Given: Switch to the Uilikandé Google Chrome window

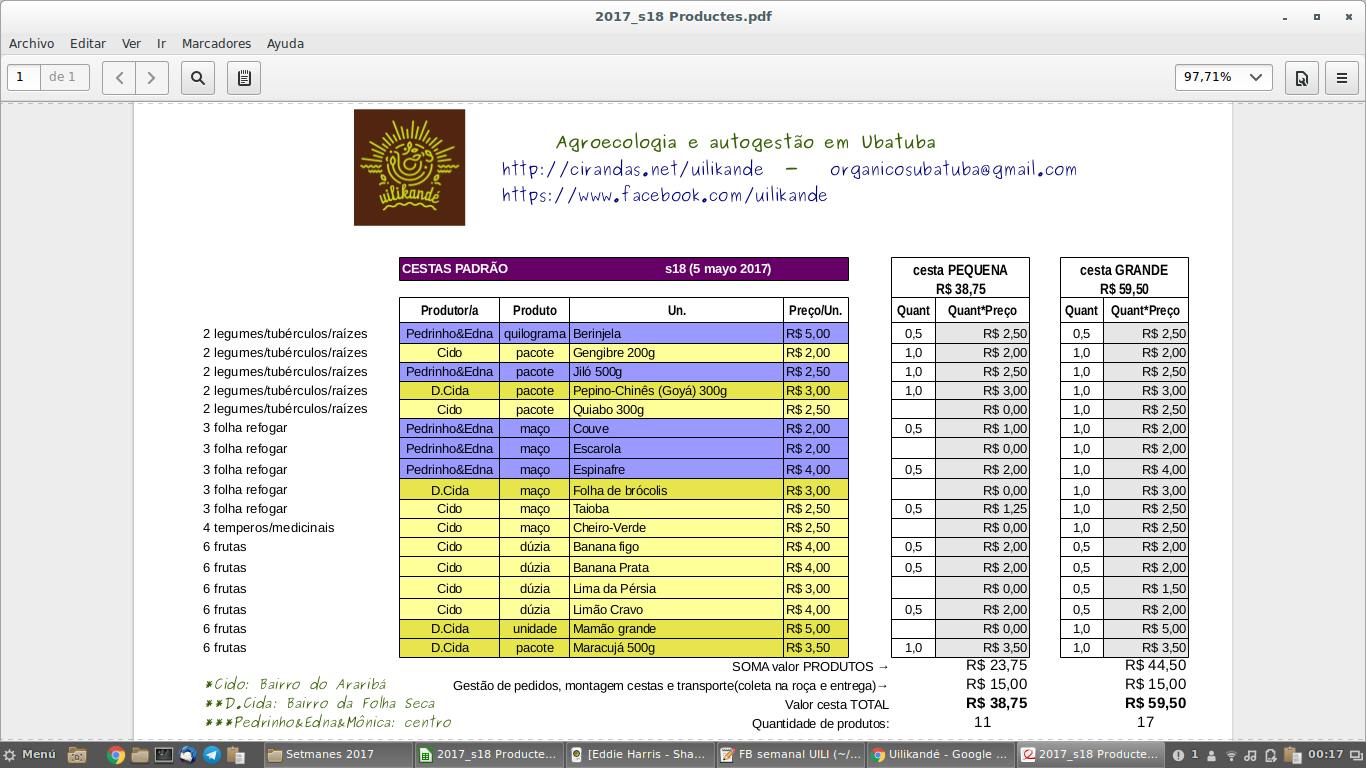Looking at the screenshot, I should coord(942,755).
